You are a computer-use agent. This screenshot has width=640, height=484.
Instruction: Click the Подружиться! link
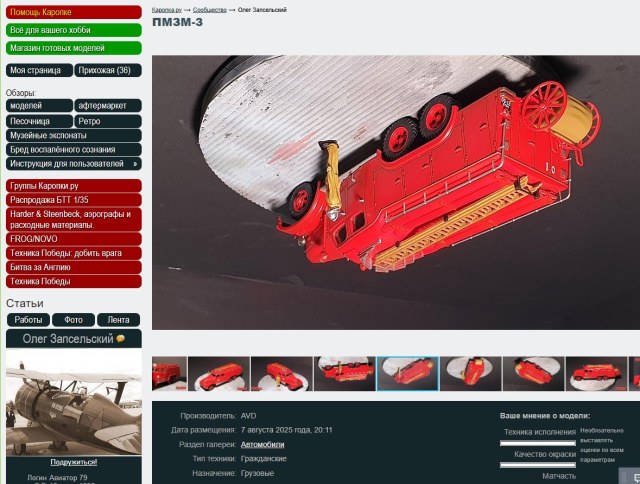point(73,462)
